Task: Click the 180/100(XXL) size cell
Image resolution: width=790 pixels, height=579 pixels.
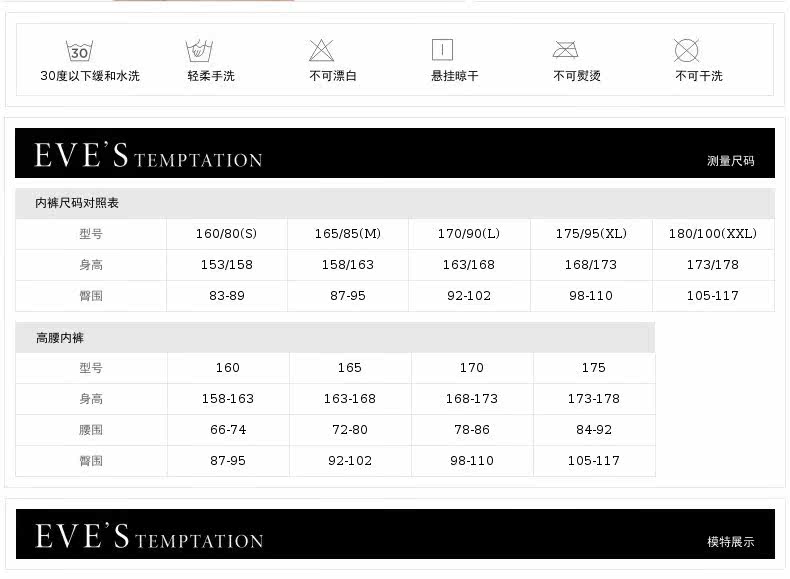Action: coord(713,234)
